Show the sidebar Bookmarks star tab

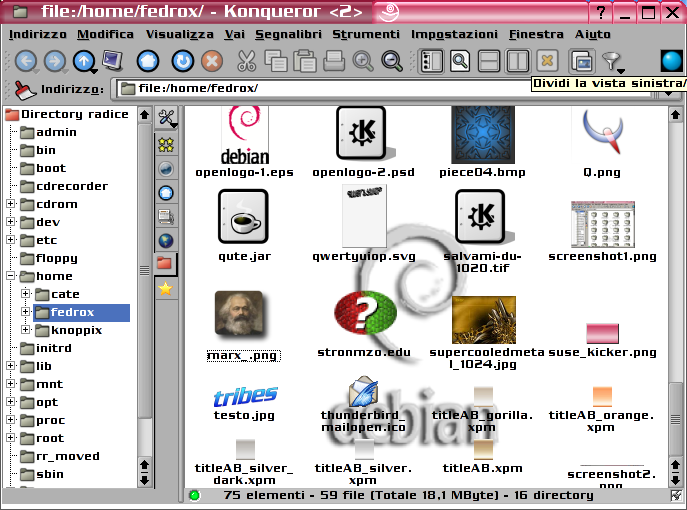(x=166, y=289)
